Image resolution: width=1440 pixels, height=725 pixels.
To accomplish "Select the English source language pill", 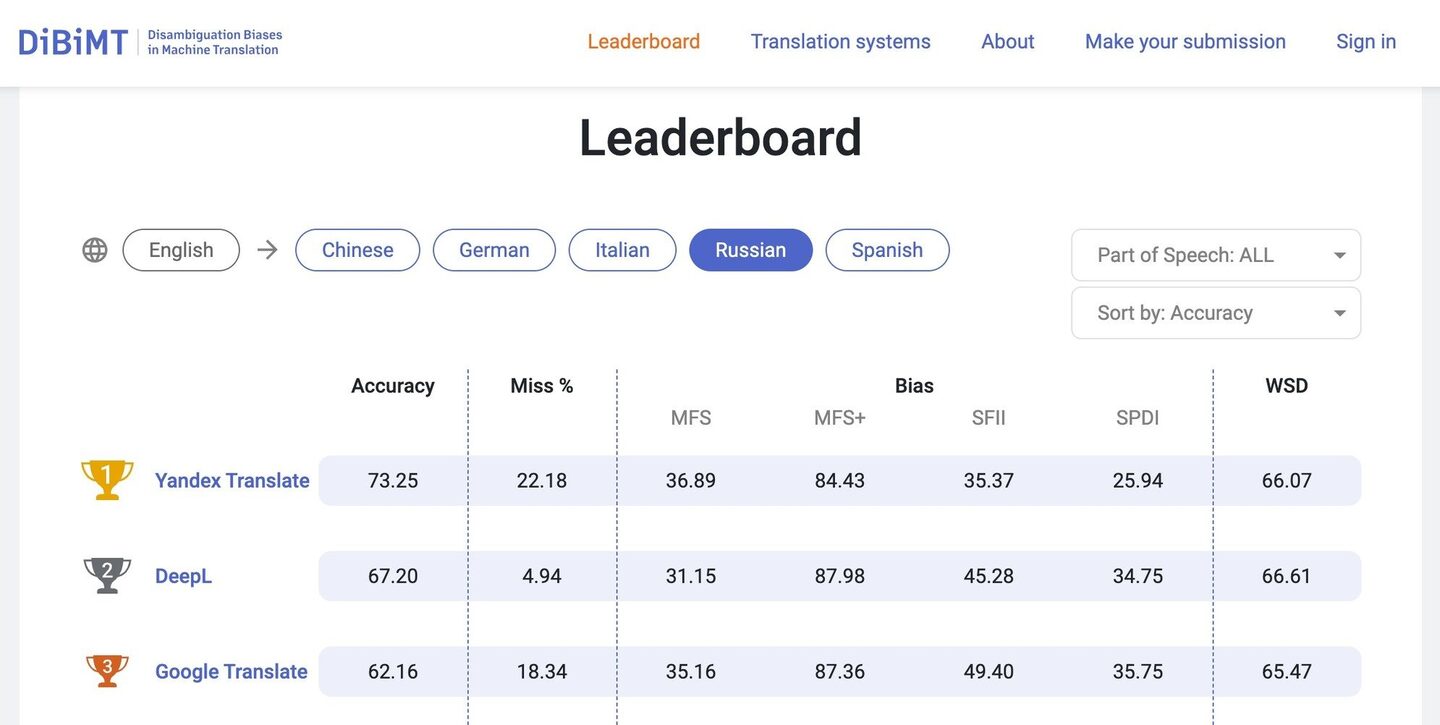I will tap(181, 250).
